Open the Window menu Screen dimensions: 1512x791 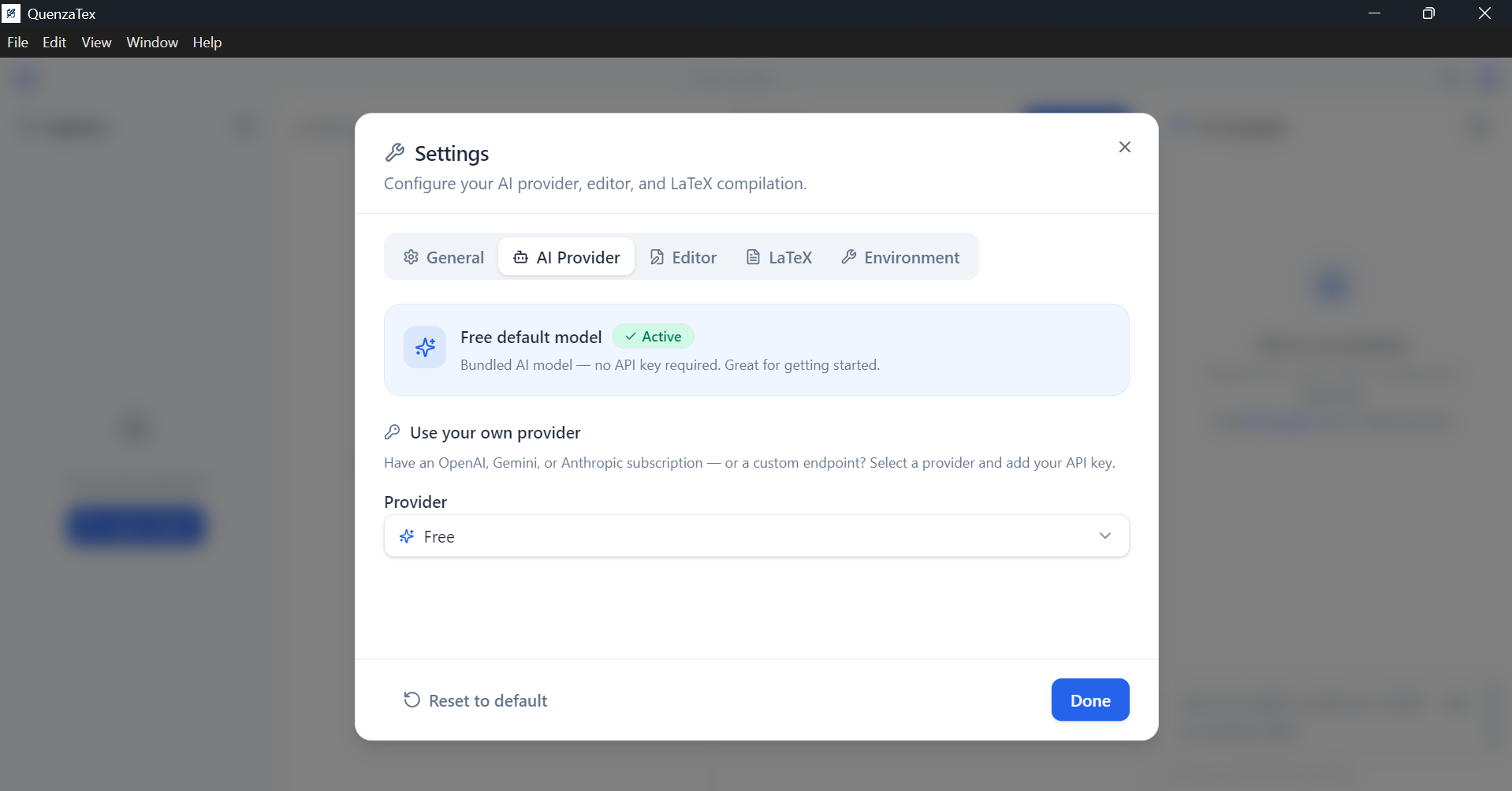(x=152, y=43)
